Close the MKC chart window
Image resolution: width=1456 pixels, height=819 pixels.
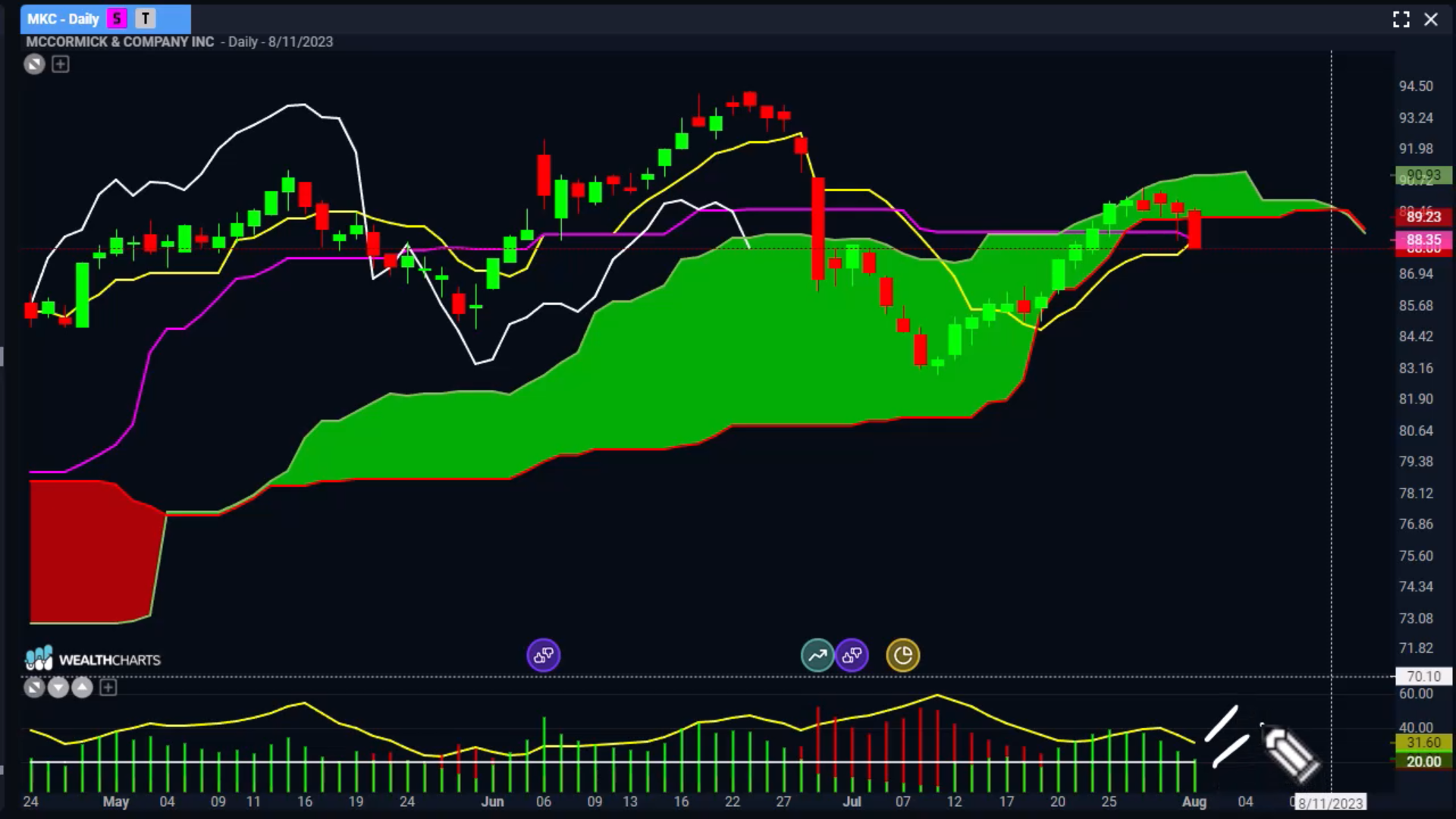click(1431, 20)
